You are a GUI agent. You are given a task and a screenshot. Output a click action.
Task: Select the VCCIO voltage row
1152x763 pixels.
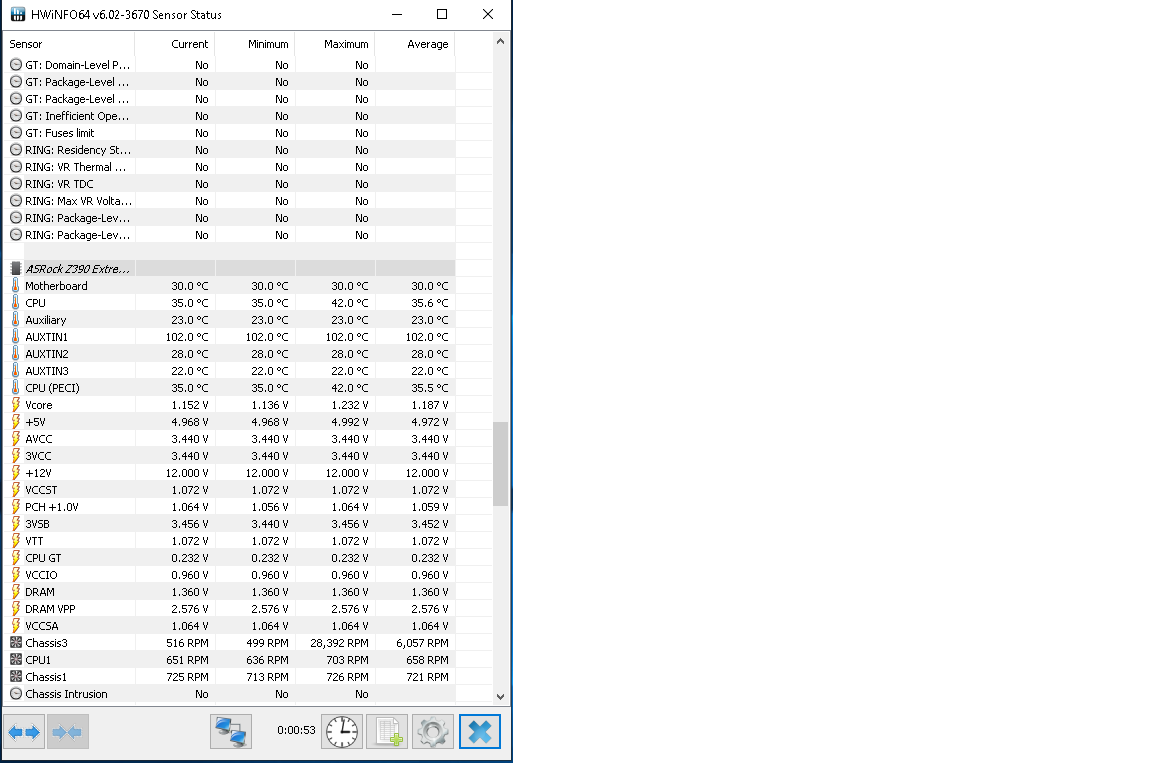(230, 575)
